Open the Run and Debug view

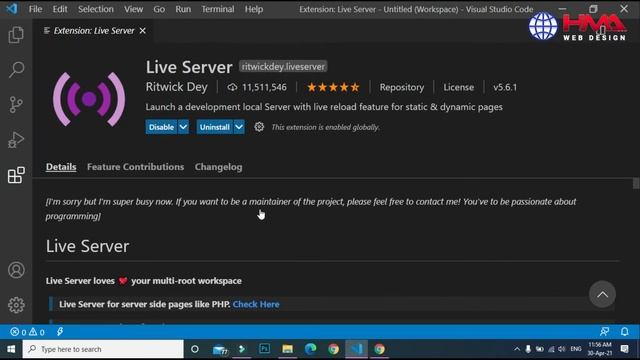[x=16, y=140]
